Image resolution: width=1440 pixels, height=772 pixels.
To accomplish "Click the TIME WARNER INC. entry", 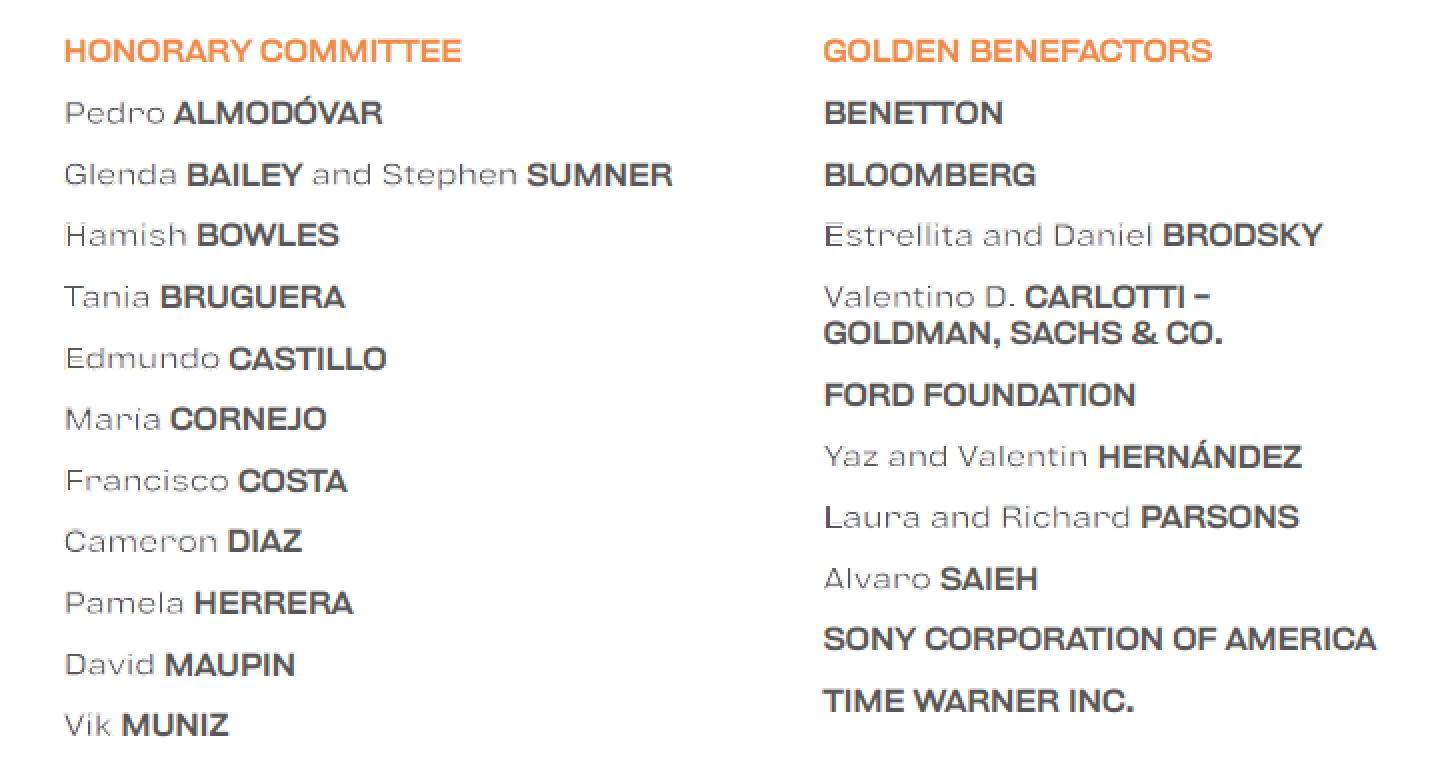I will point(978,701).
